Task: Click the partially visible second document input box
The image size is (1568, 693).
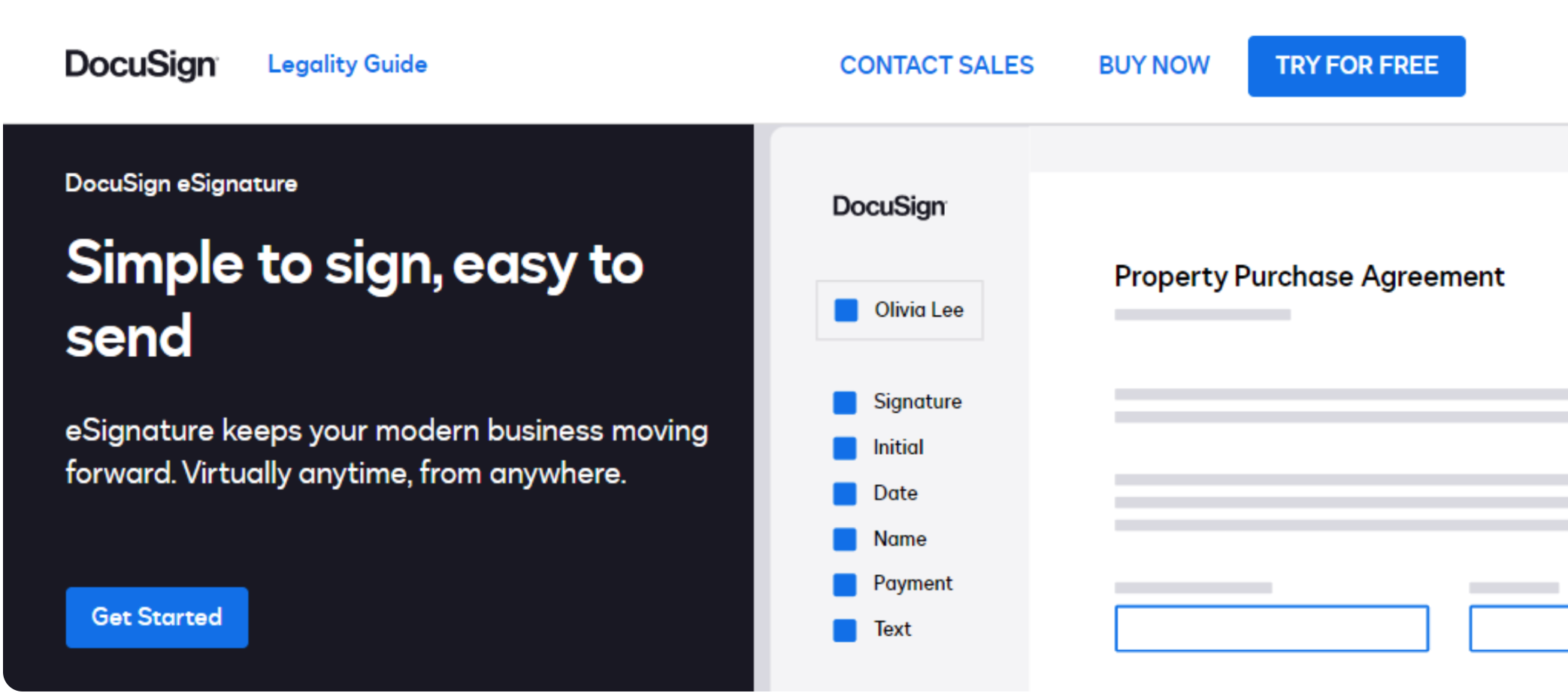Action: (x=1518, y=628)
